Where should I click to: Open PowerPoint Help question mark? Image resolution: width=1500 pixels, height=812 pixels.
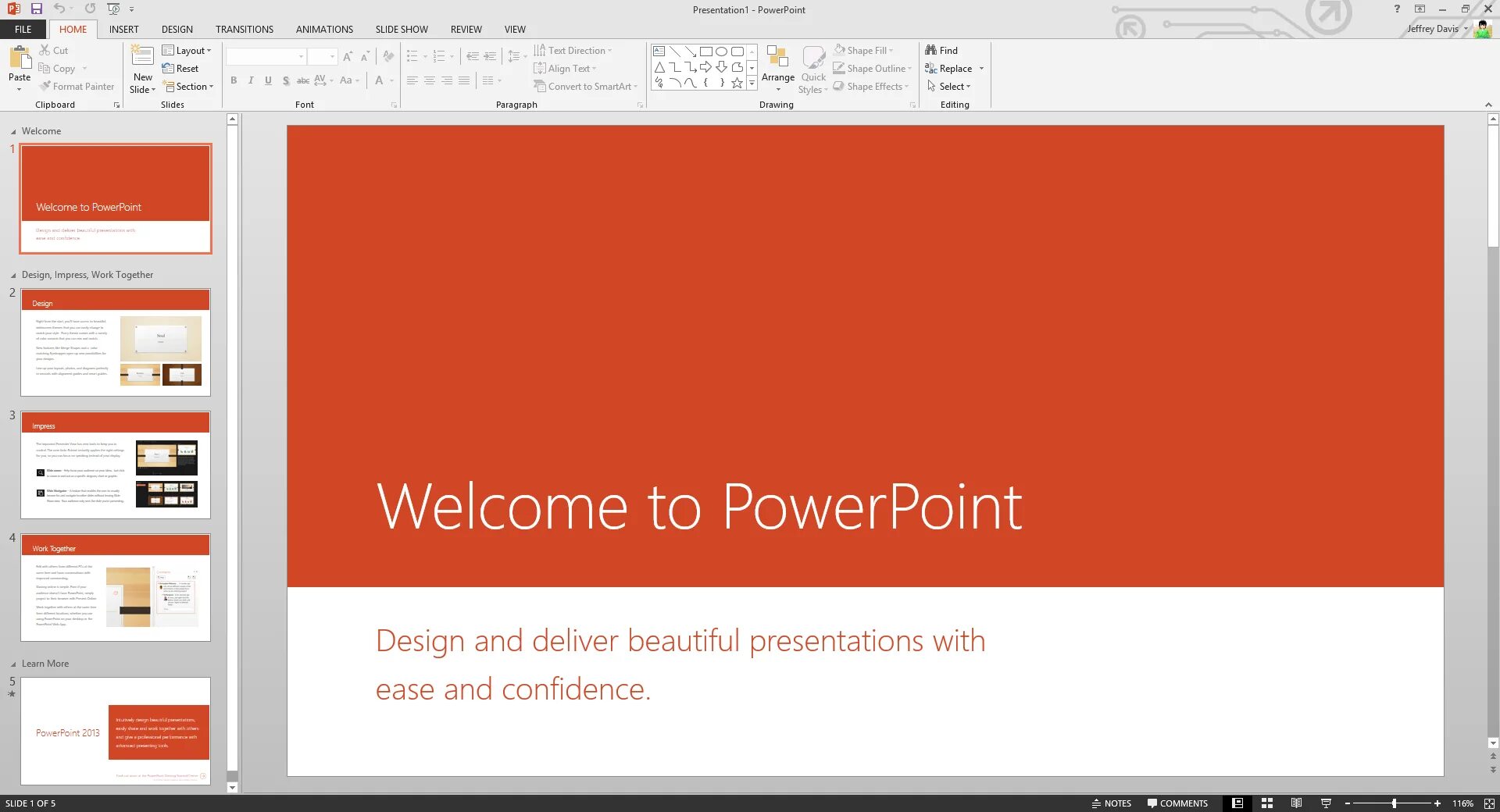pyautogui.click(x=1397, y=9)
